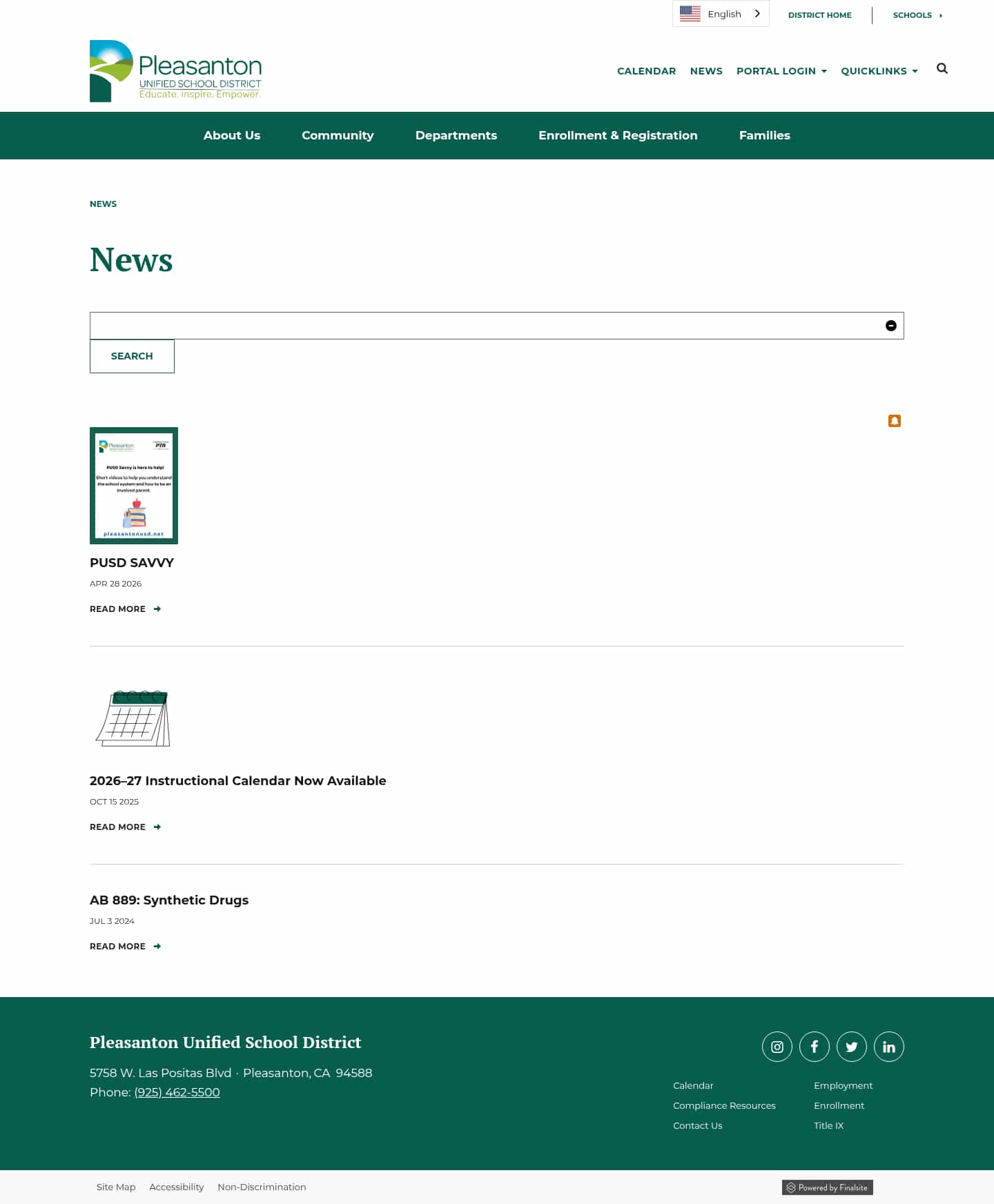Image resolution: width=994 pixels, height=1204 pixels.
Task: Click the arrow beside the AB 889 Read More
Action: (157, 947)
